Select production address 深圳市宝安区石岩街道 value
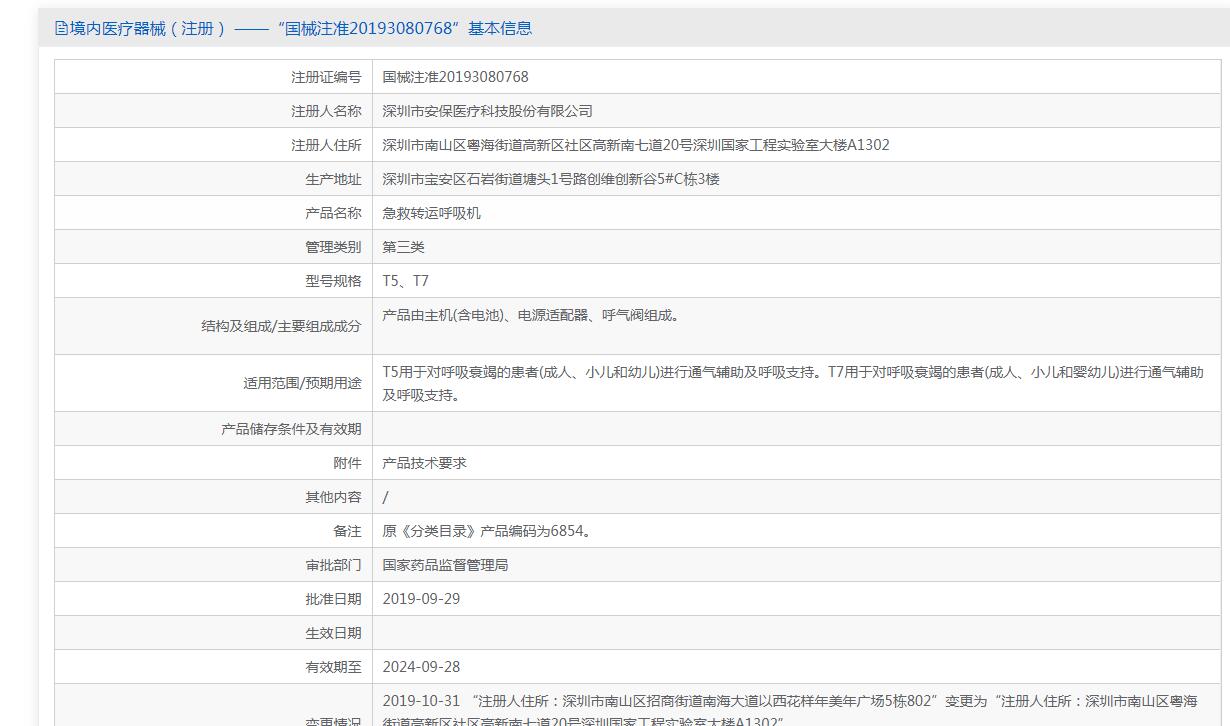Screen dimensions: 1230x726 coord(551,179)
